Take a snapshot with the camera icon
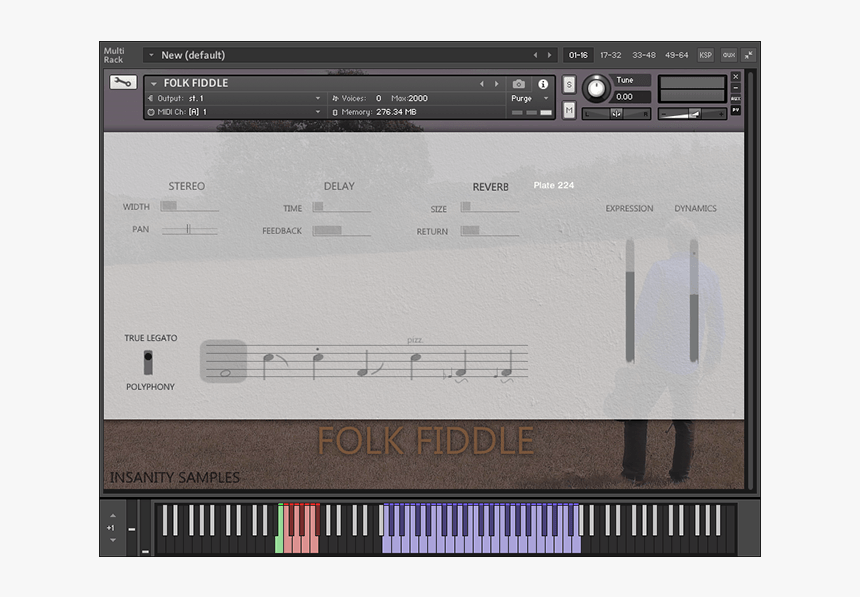 518,84
